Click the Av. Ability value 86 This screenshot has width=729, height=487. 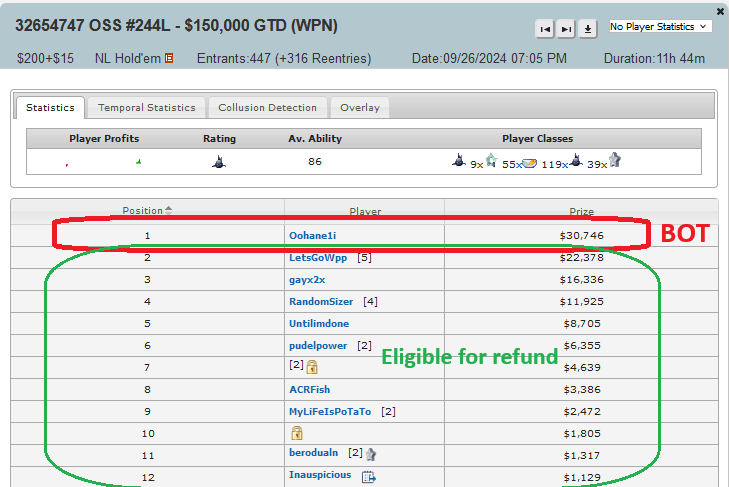tap(315, 161)
